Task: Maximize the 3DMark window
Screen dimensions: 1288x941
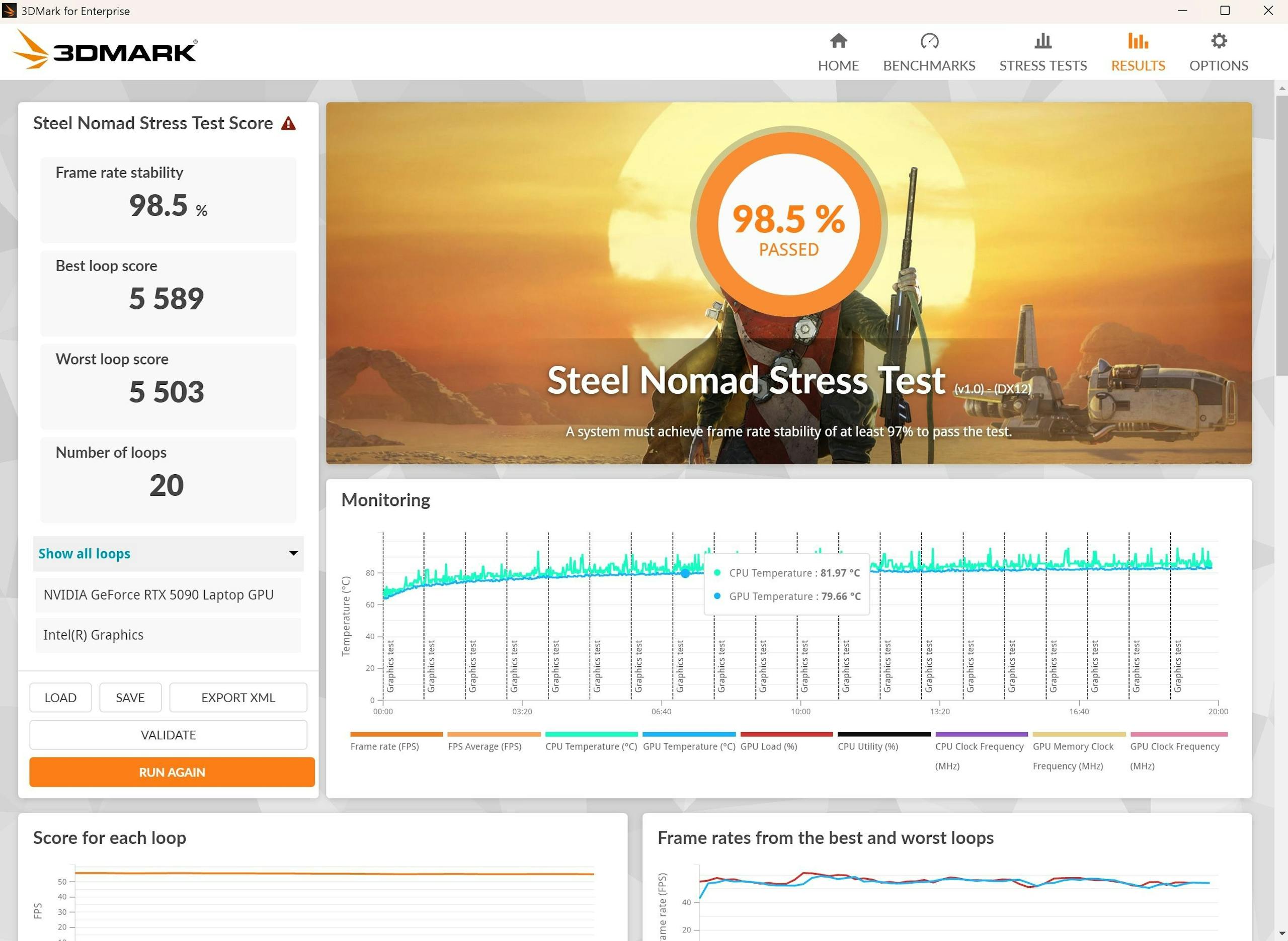Action: click(1225, 11)
